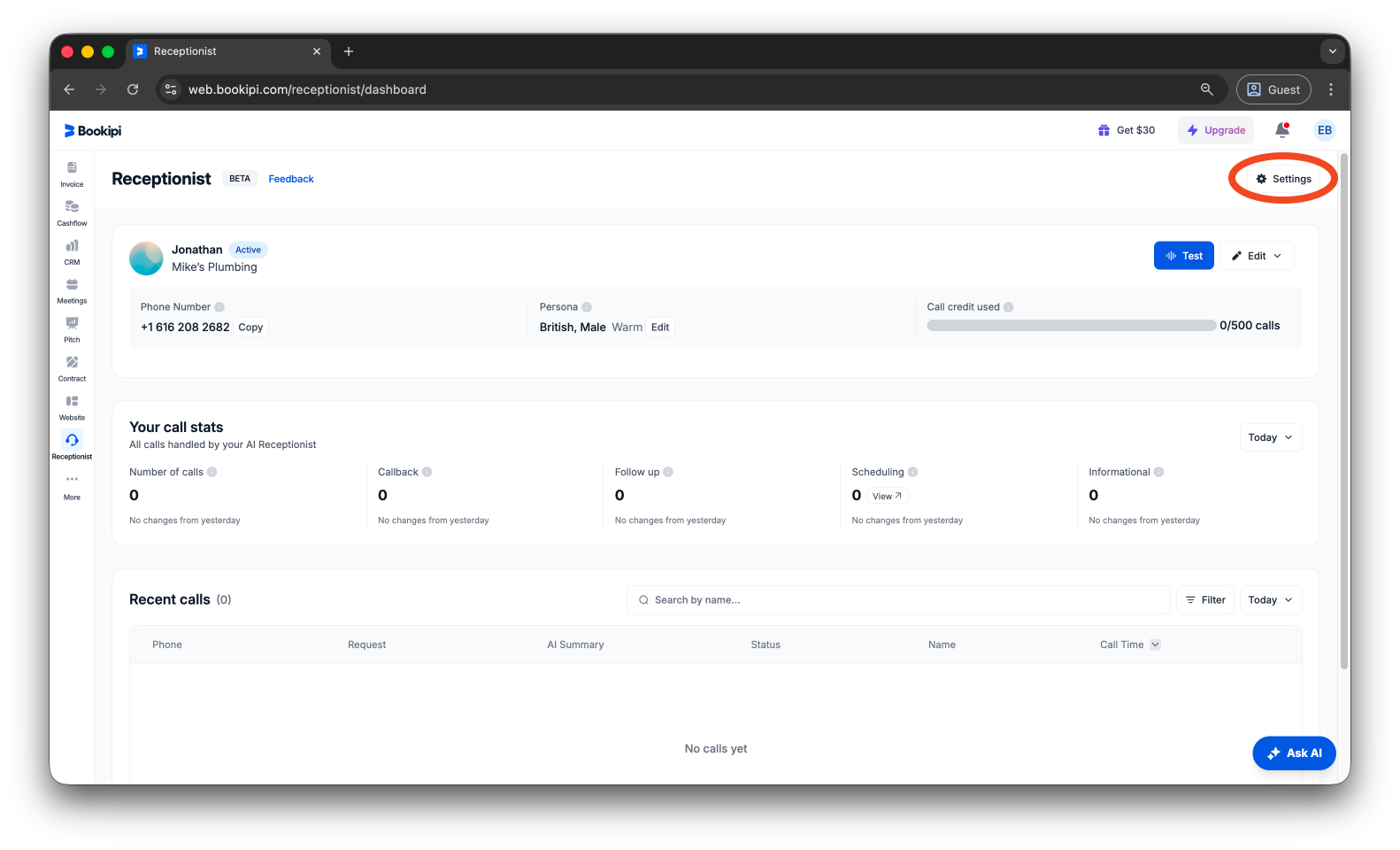Viewport: 1400px width, 850px height.
Task: Open the recent calls Filter
Action: (1205, 599)
